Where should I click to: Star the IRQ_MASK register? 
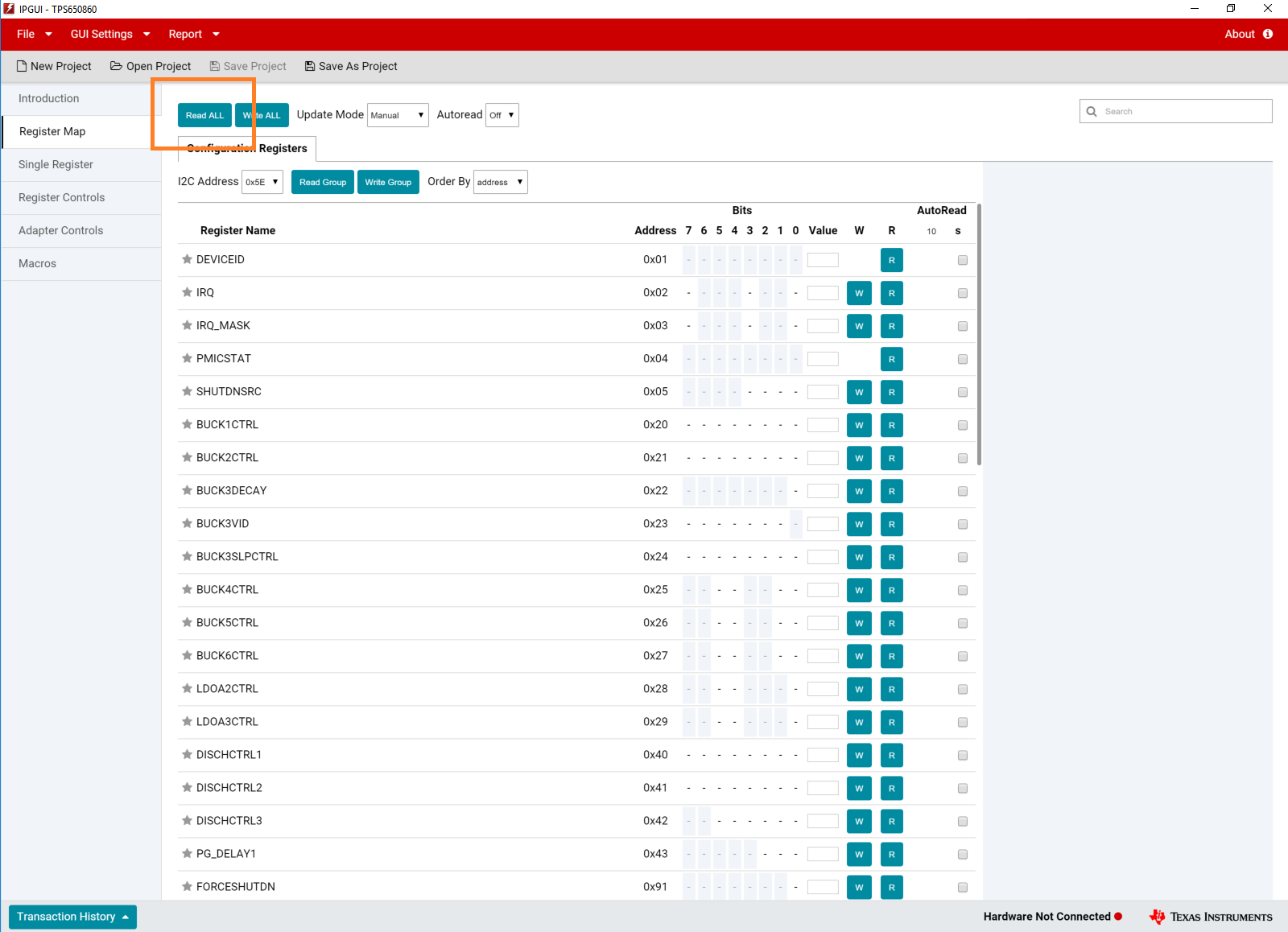tap(187, 325)
